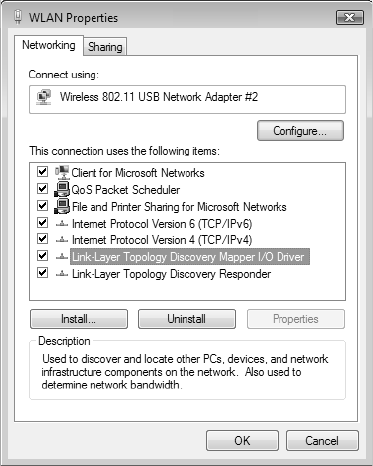Click the wireless network adapter icon
373x466 pixels.
click(44, 97)
